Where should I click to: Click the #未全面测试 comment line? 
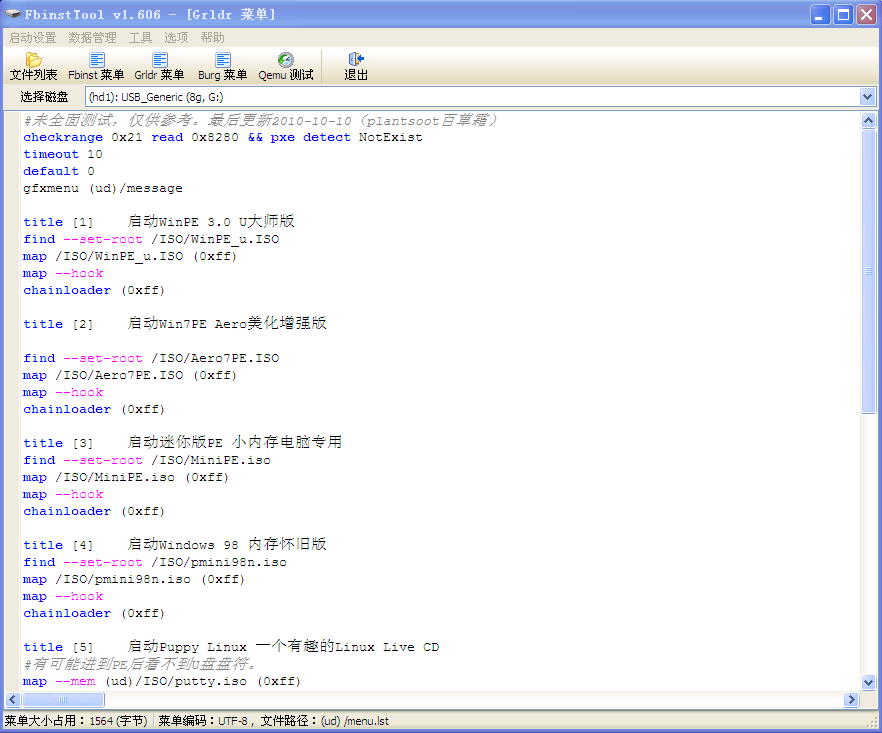tap(260, 120)
